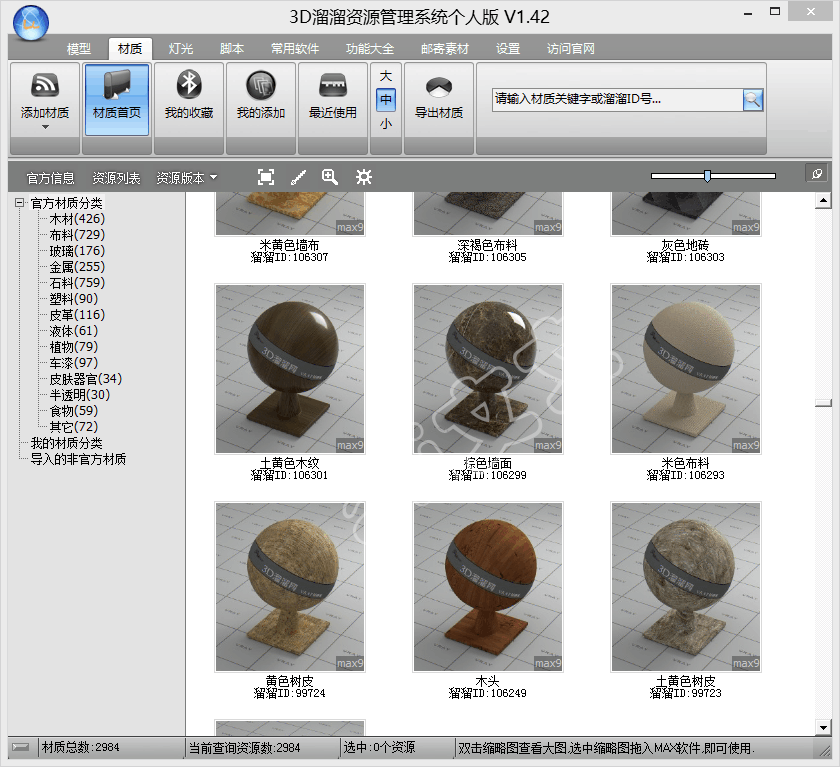Viewport: 840px width, 767px height.
Task: Switch to the 模型 tab
Action: point(79,49)
